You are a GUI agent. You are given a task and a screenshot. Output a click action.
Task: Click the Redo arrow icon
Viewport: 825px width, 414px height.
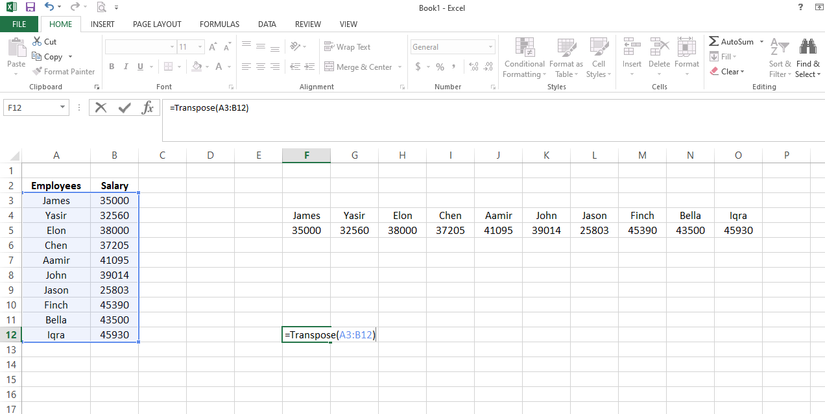(75, 7)
